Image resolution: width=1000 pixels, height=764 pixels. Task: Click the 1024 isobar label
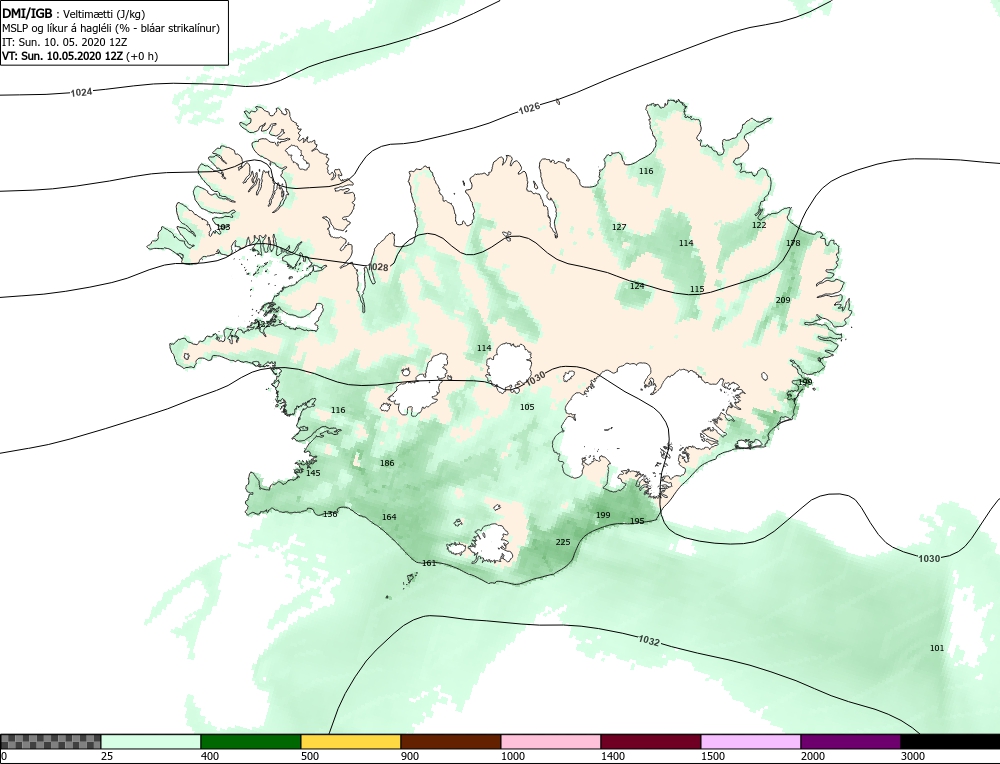click(81, 92)
